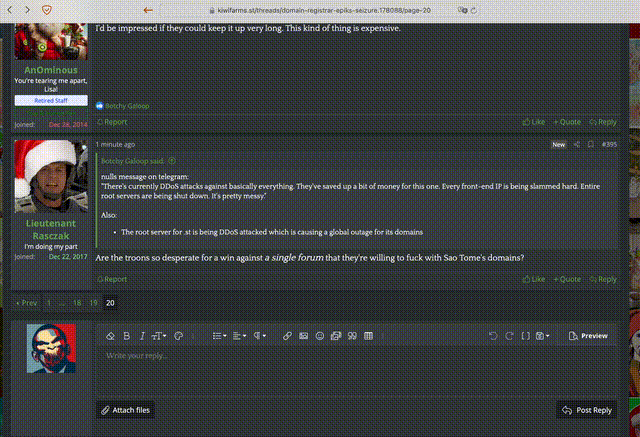This screenshot has height=437, width=640.
Task: Open the smilies picker
Action: [x=320, y=336]
